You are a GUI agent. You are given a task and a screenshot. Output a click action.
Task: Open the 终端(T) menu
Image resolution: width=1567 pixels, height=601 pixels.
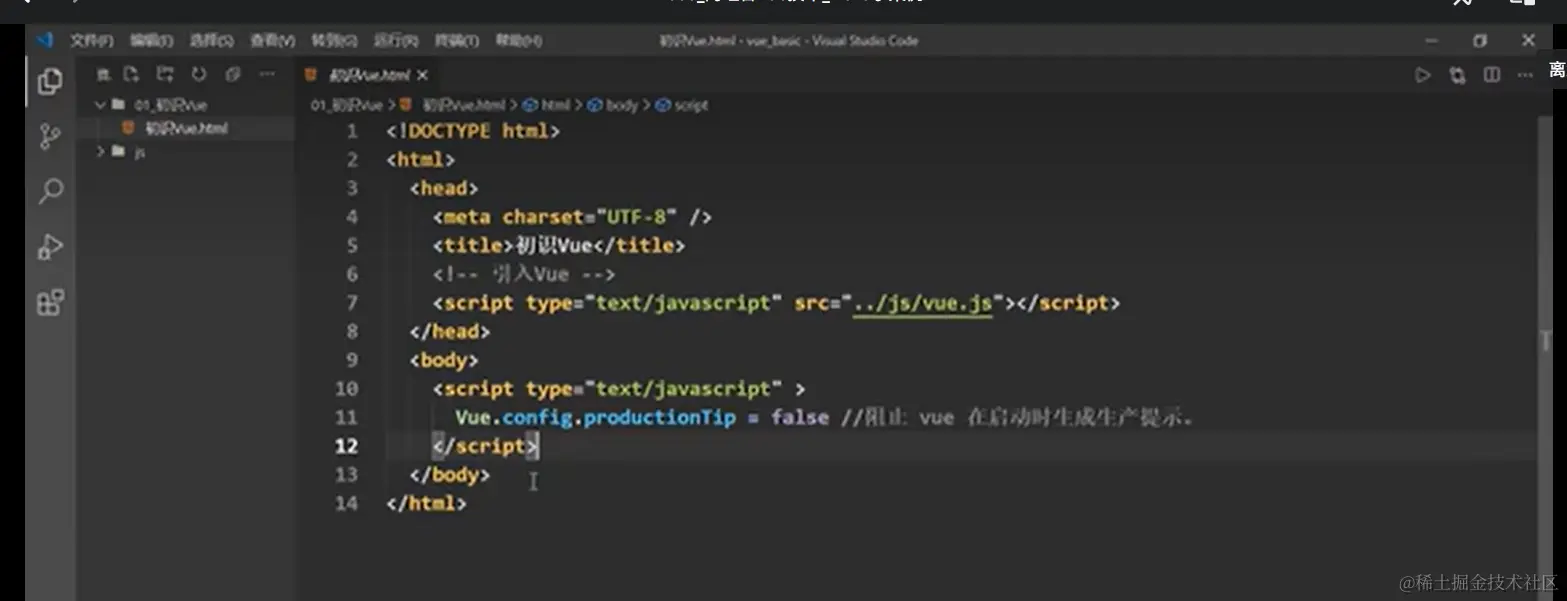coord(457,41)
